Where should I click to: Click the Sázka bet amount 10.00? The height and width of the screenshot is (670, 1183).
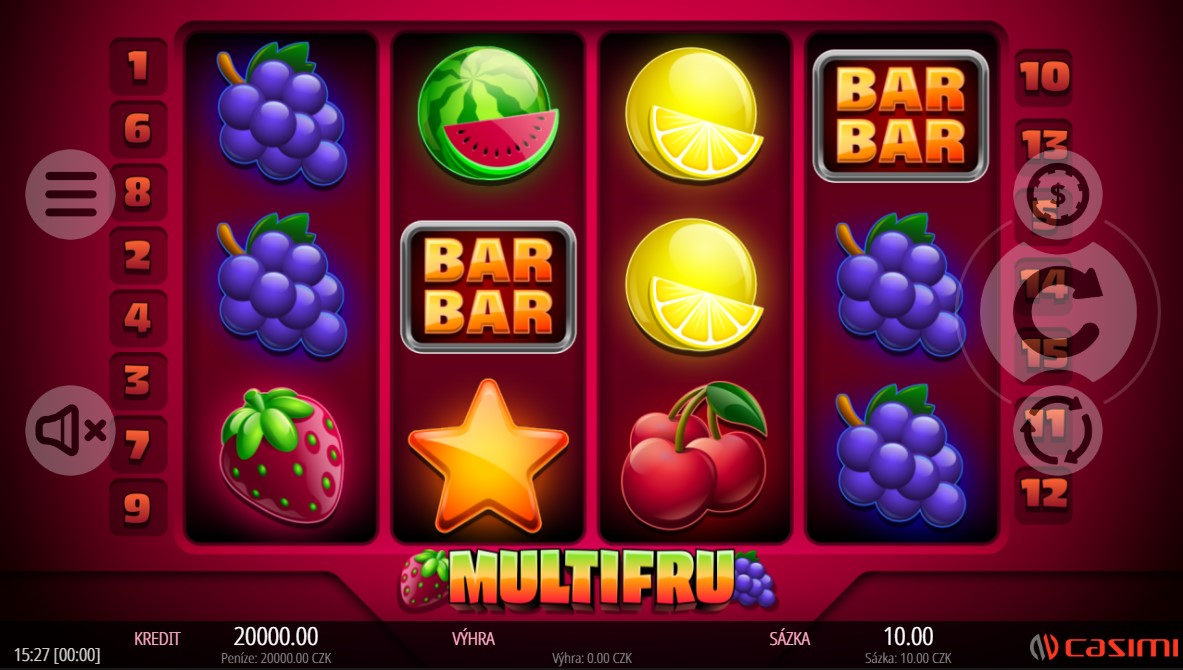point(908,636)
